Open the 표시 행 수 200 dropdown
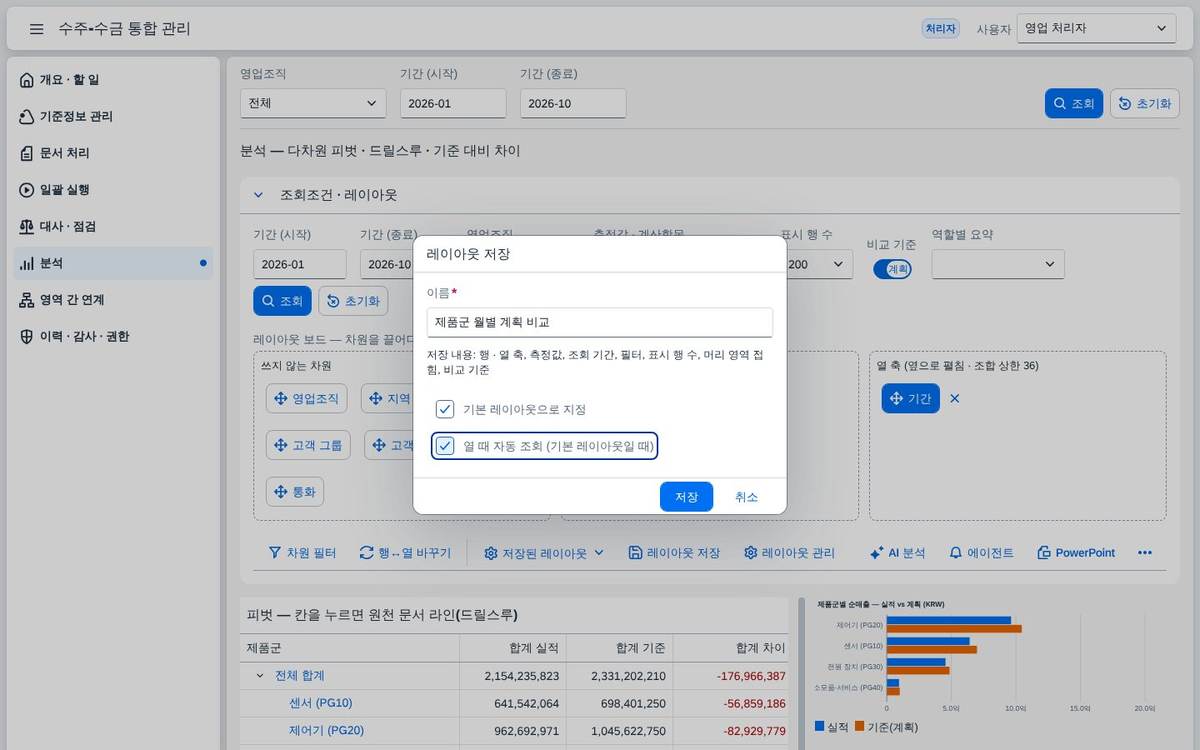1200x750 pixels. point(820,264)
